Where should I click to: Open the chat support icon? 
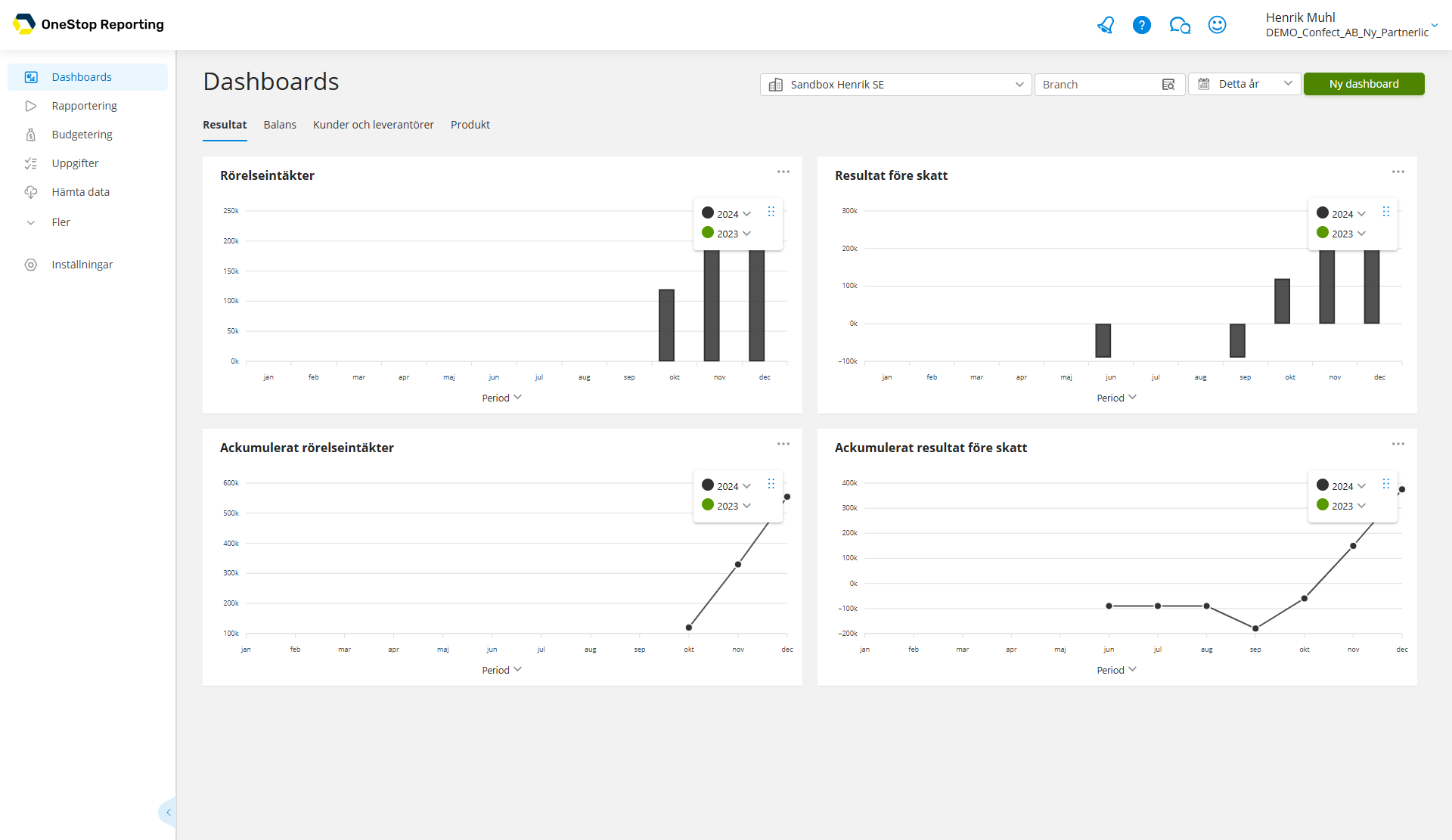[1179, 26]
